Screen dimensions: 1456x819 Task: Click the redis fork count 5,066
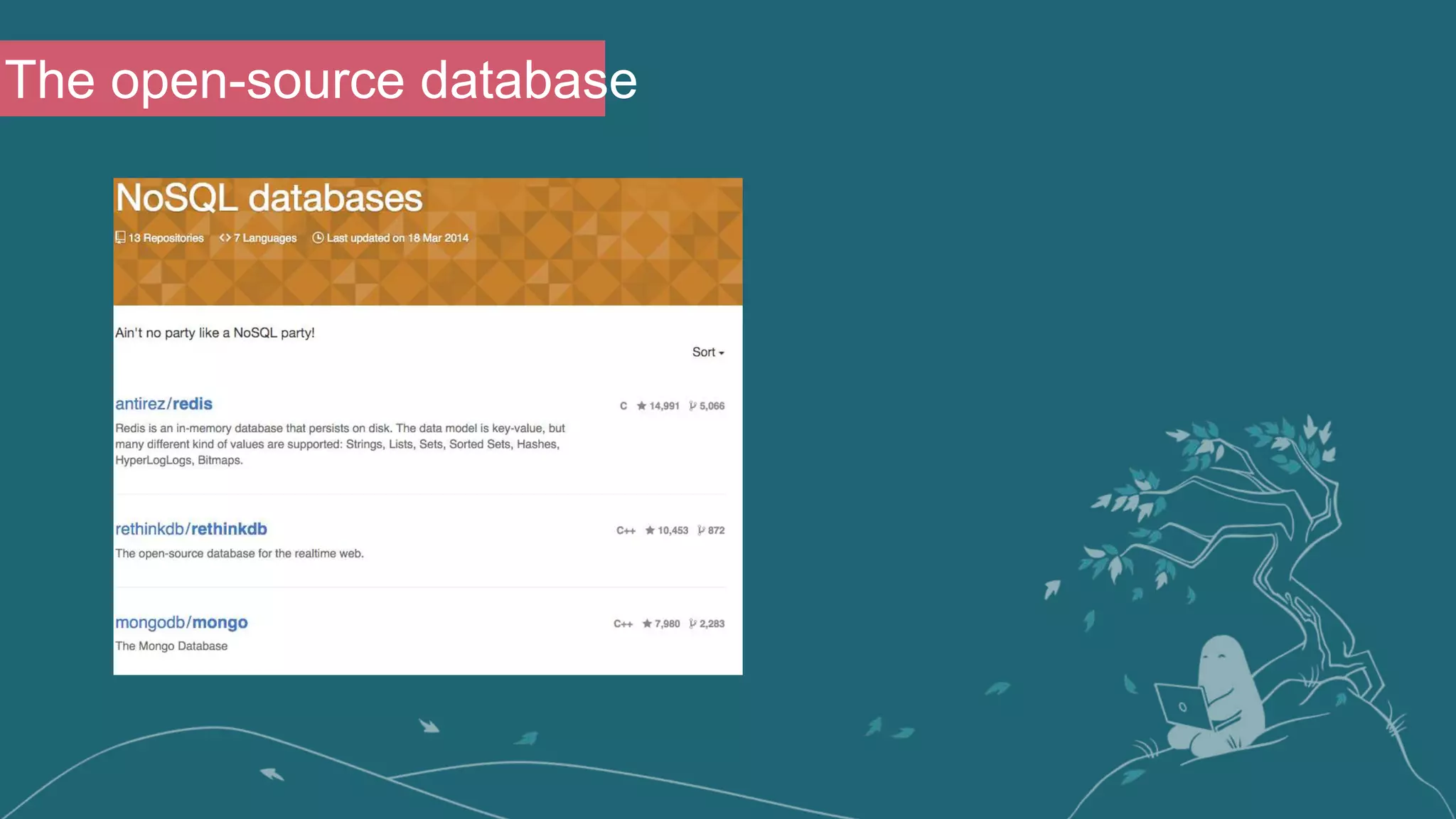(x=707, y=406)
